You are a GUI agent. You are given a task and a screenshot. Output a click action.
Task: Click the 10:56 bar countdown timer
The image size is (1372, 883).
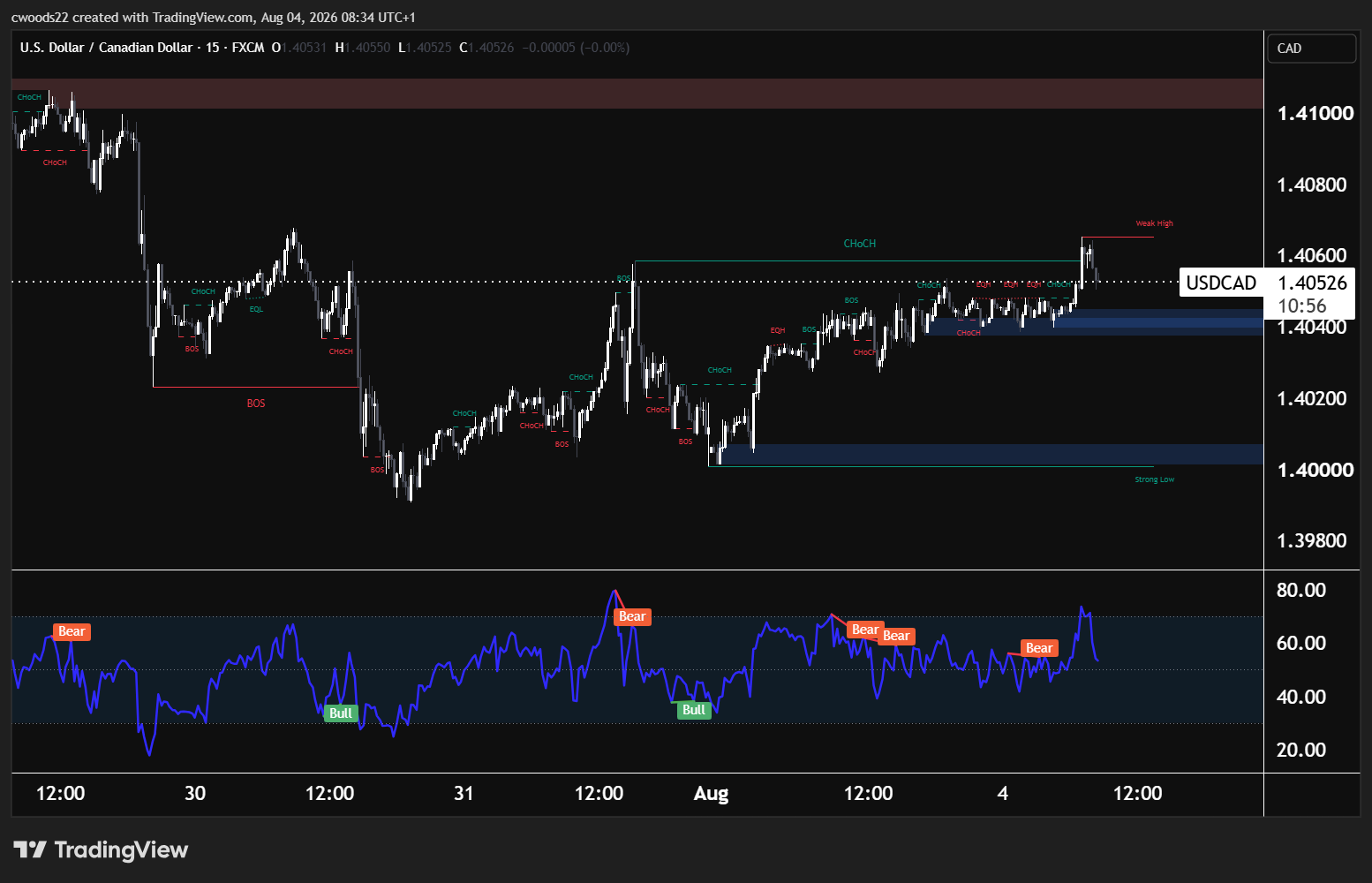coord(1302,306)
